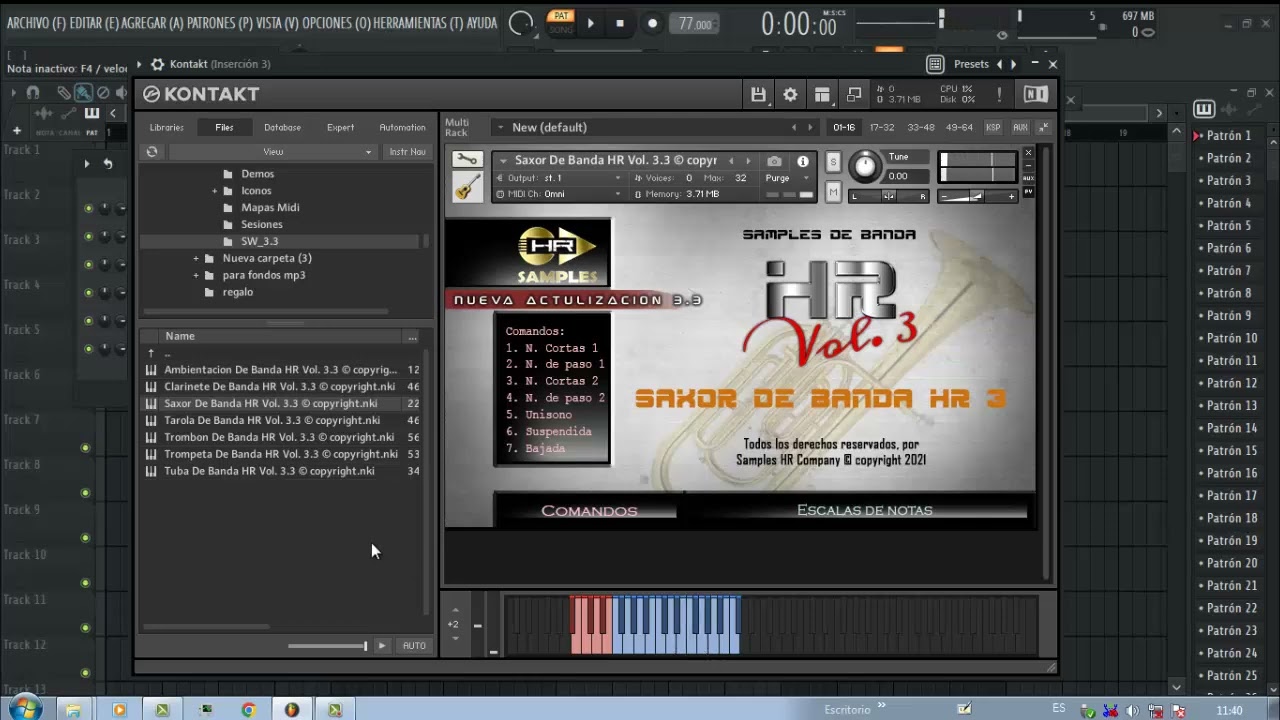1280x720 pixels.
Task: Stop the FL Studio transport
Action: (620, 23)
